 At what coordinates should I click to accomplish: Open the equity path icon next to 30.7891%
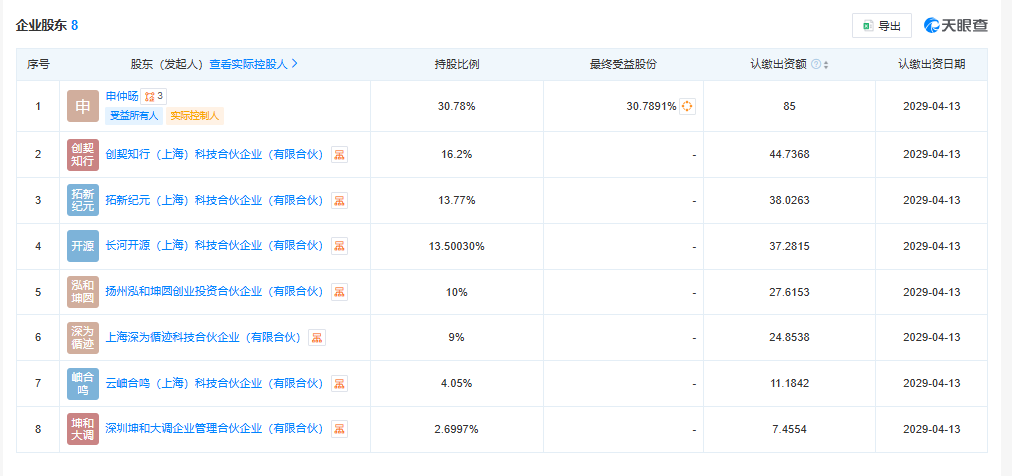(x=687, y=106)
